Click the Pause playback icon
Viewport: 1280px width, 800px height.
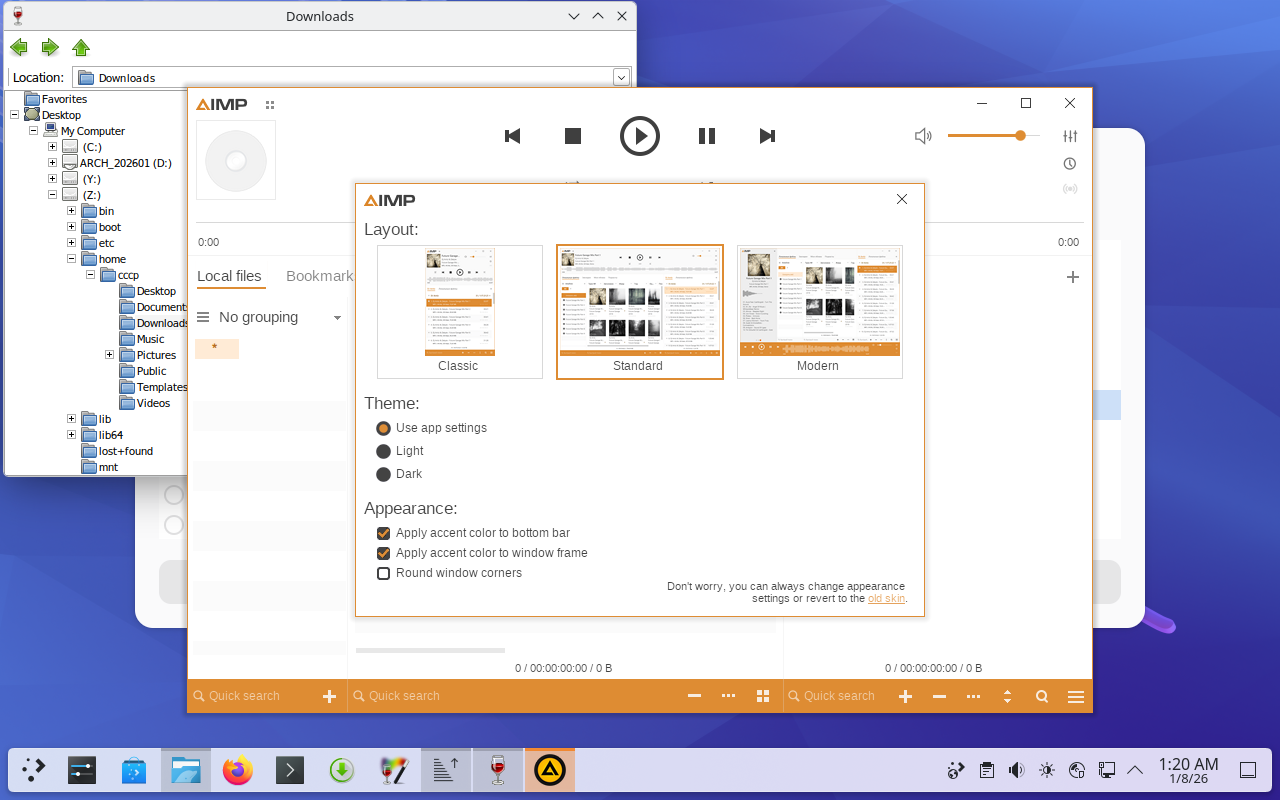pyautogui.click(x=706, y=136)
